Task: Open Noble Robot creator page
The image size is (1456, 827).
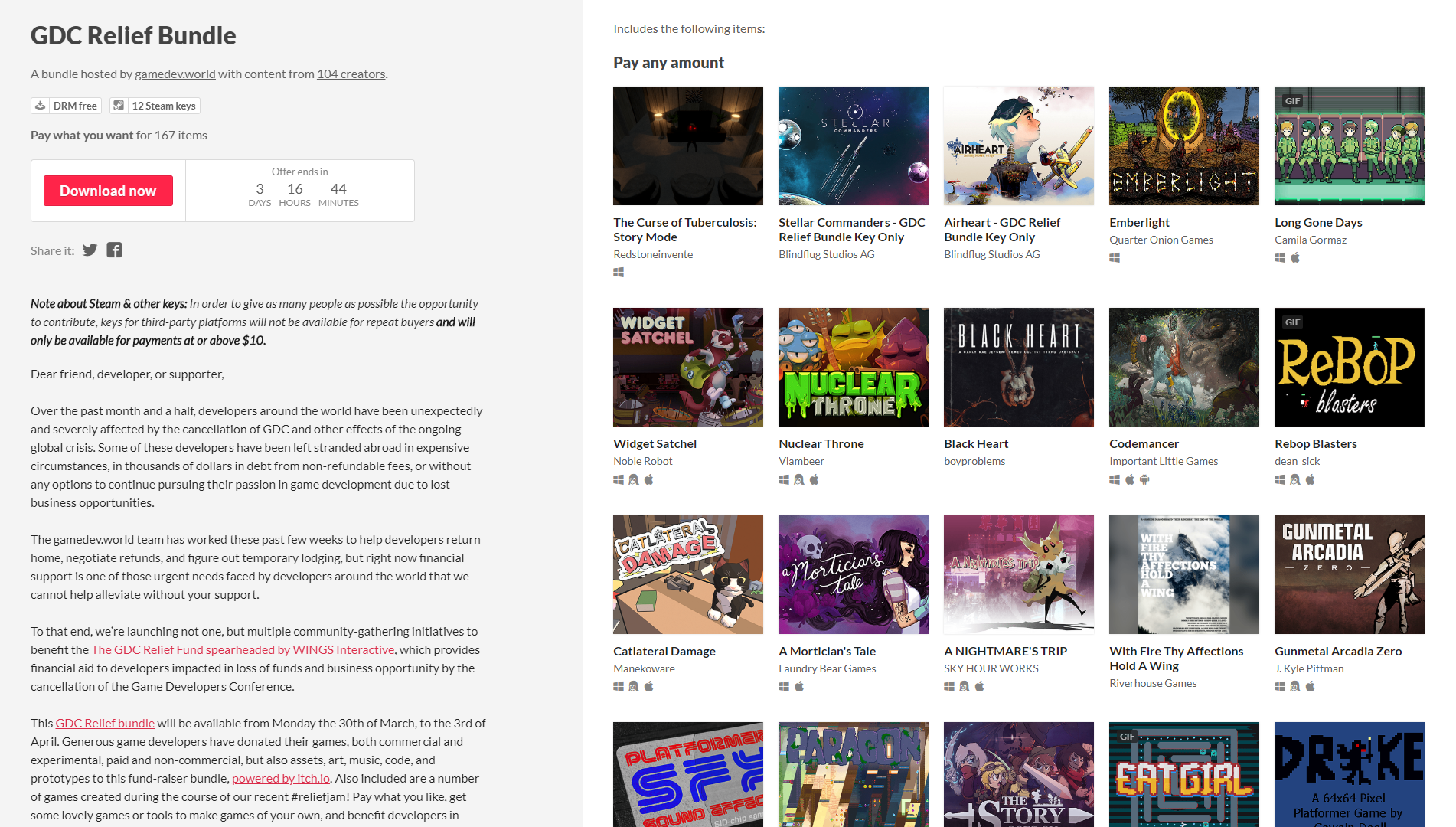Action: [643, 461]
